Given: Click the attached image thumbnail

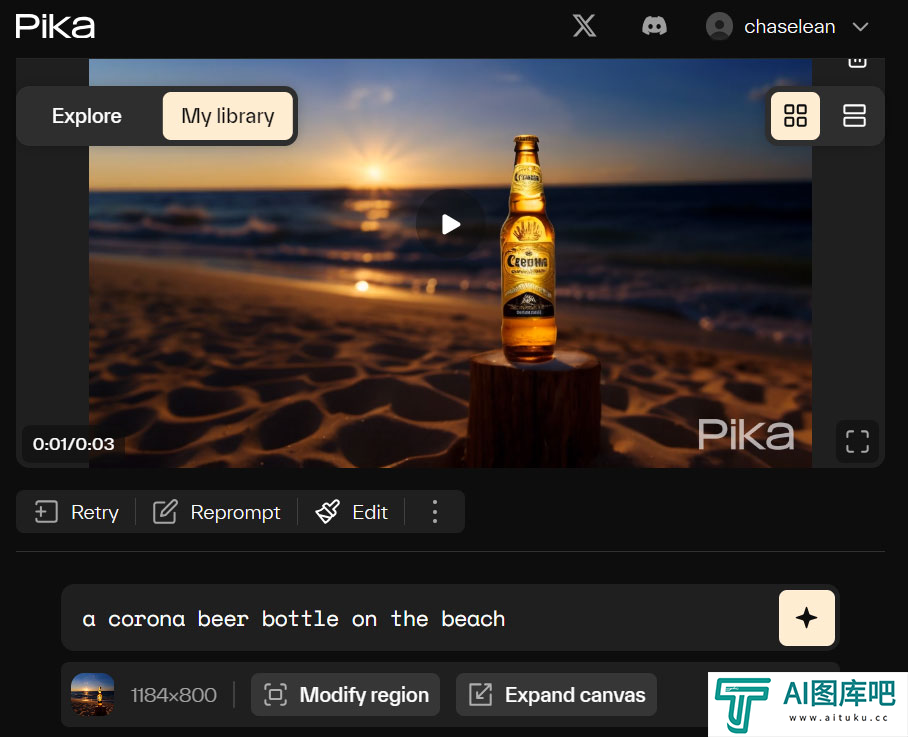Looking at the screenshot, I should pyautogui.click(x=93, y=694).
